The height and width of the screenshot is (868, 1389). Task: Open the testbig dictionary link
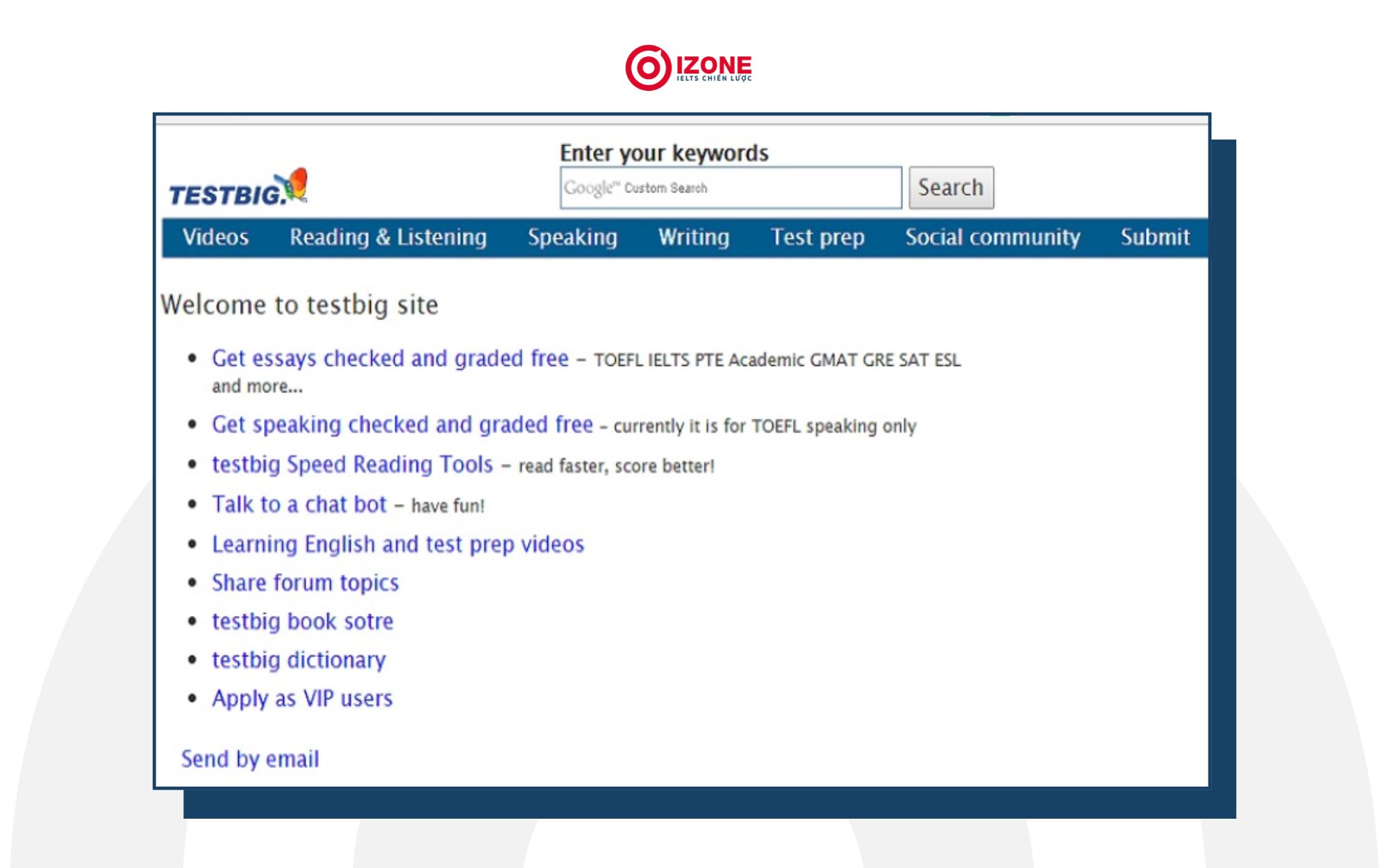click(299, 660)
